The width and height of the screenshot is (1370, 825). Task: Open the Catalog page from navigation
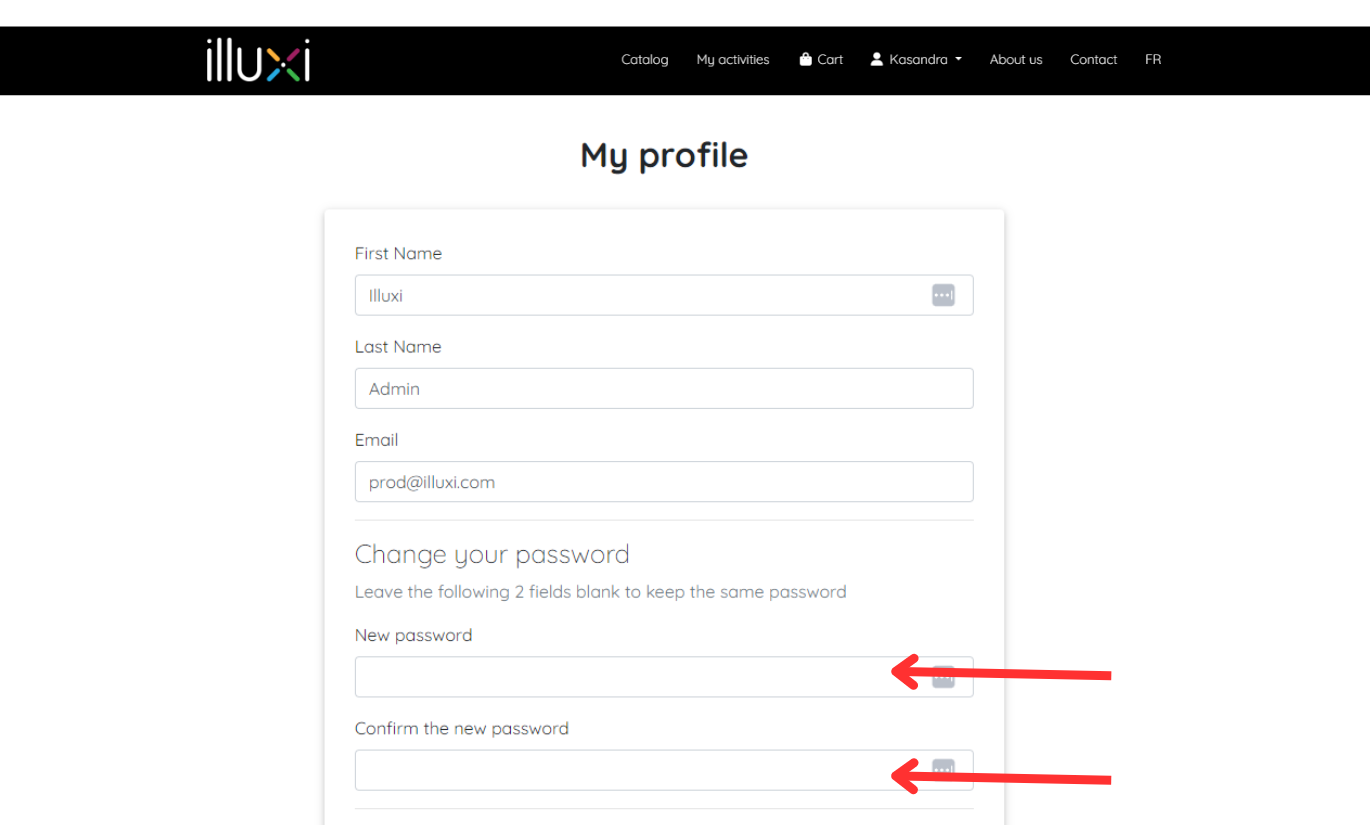[644, 59]
